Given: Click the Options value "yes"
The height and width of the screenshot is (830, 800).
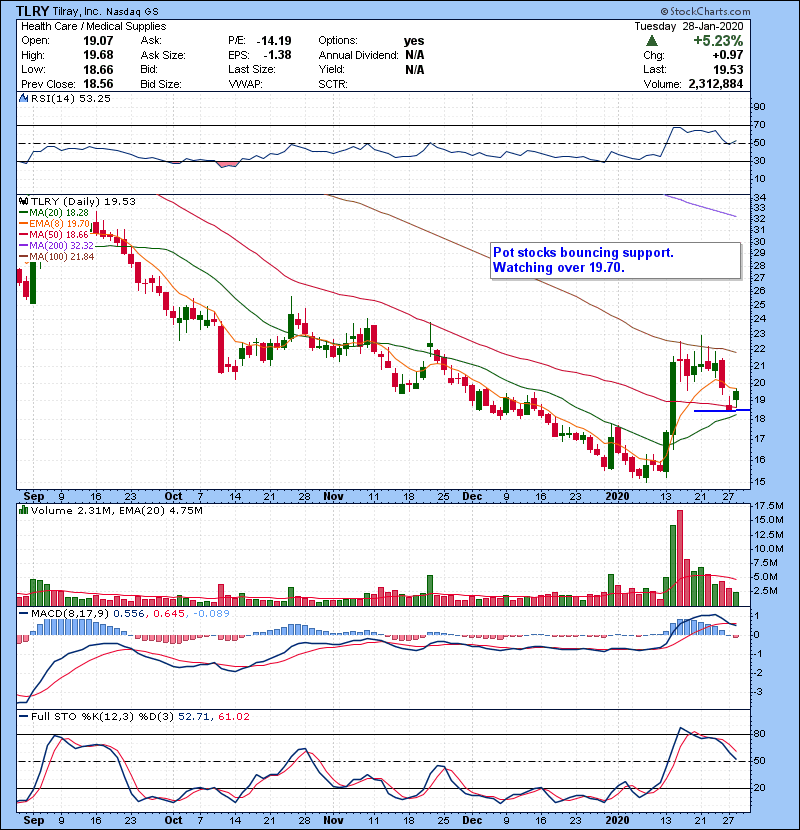Looking at the screenshot, I should pyautogui.click(x=414, y=41).
